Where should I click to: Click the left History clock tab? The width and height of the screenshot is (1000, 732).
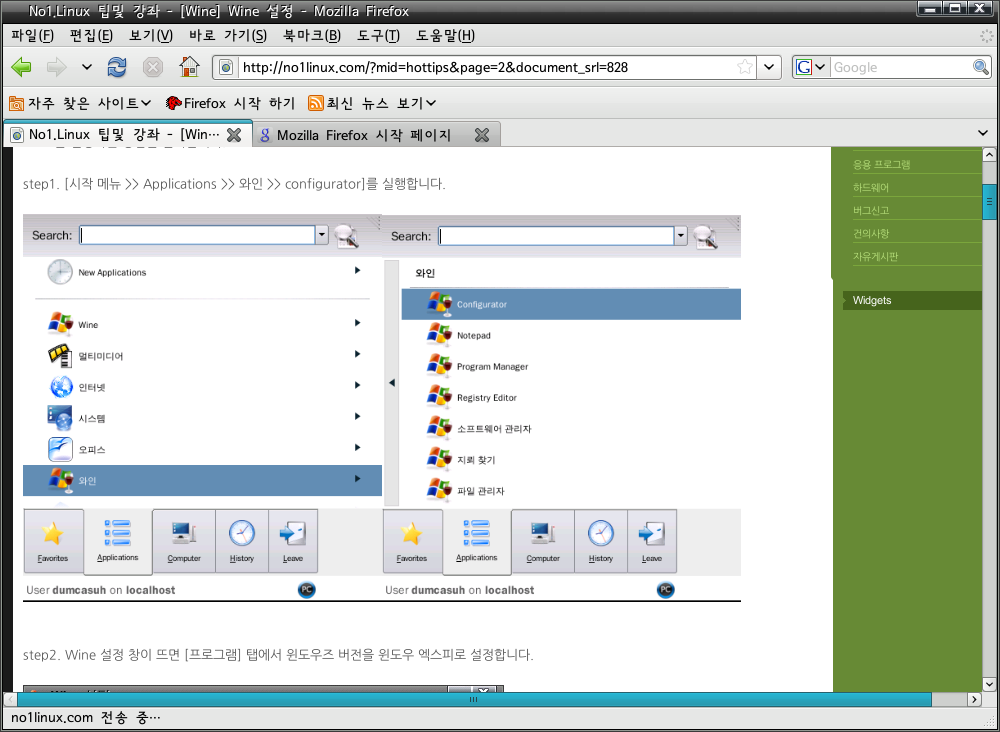point(242,541)
